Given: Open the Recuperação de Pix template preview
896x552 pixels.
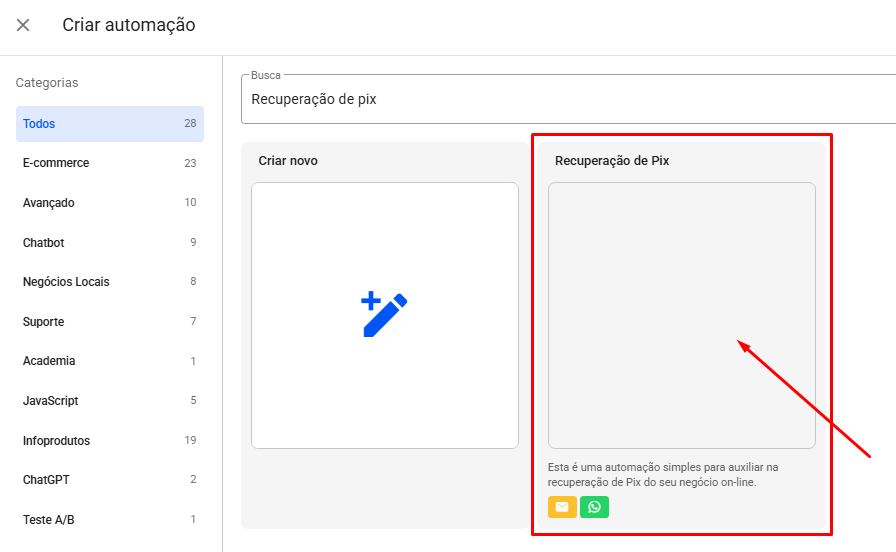Looking at the screenshot, I should (681, 315).
